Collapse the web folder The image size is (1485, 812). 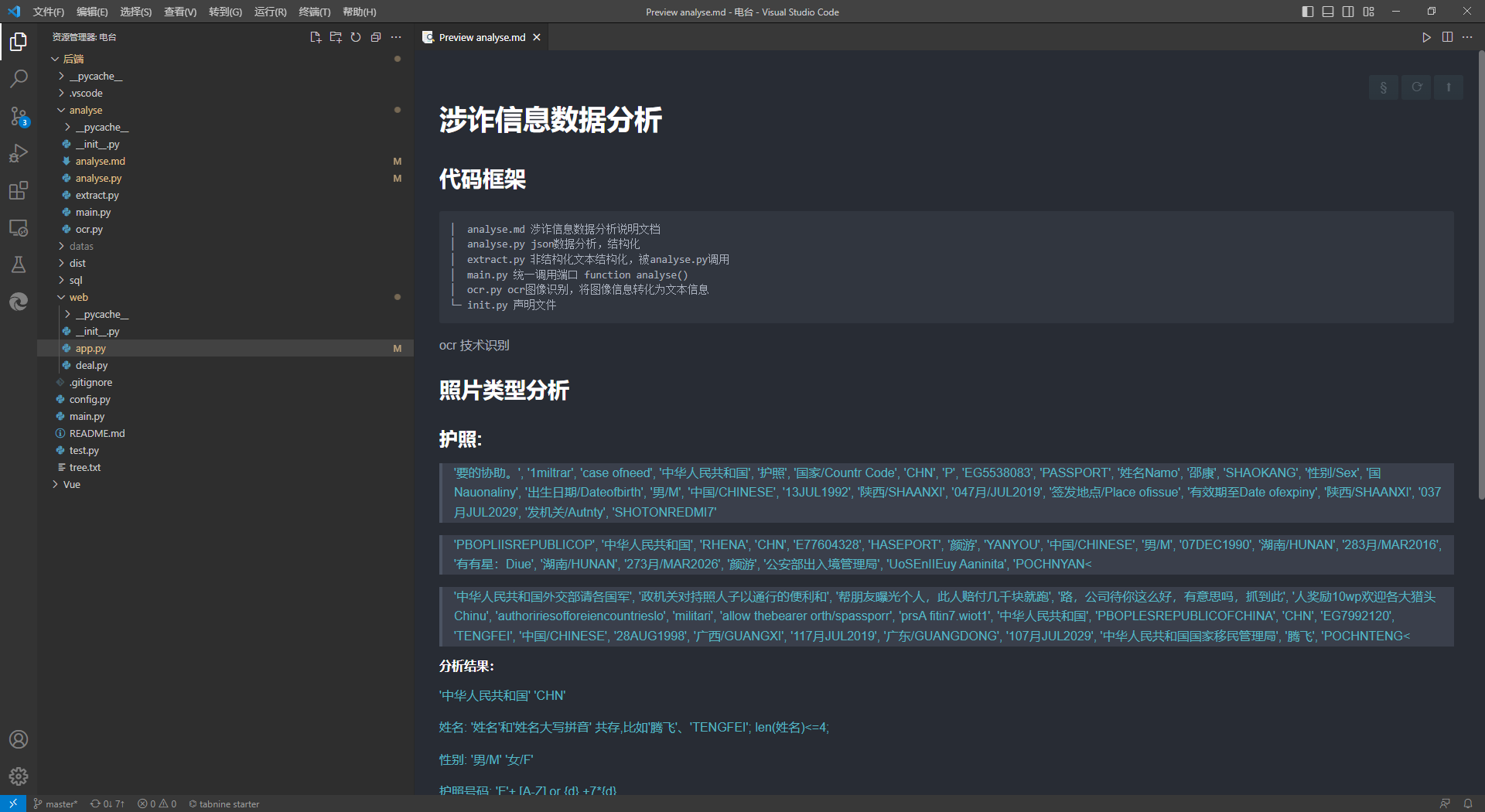pyautogui.click(x=225, y=297)
